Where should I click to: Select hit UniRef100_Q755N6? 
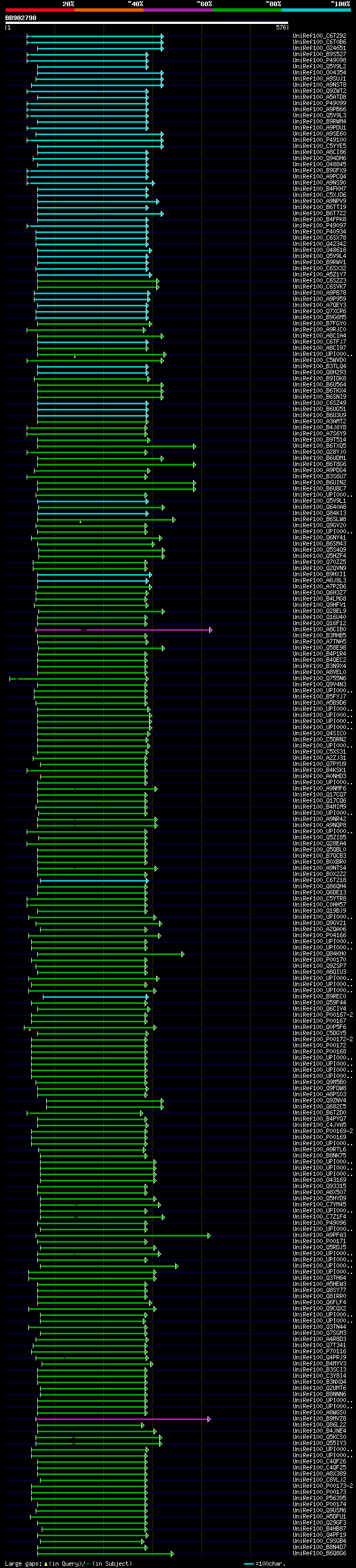pyautogui.click(x=319, y=679)
